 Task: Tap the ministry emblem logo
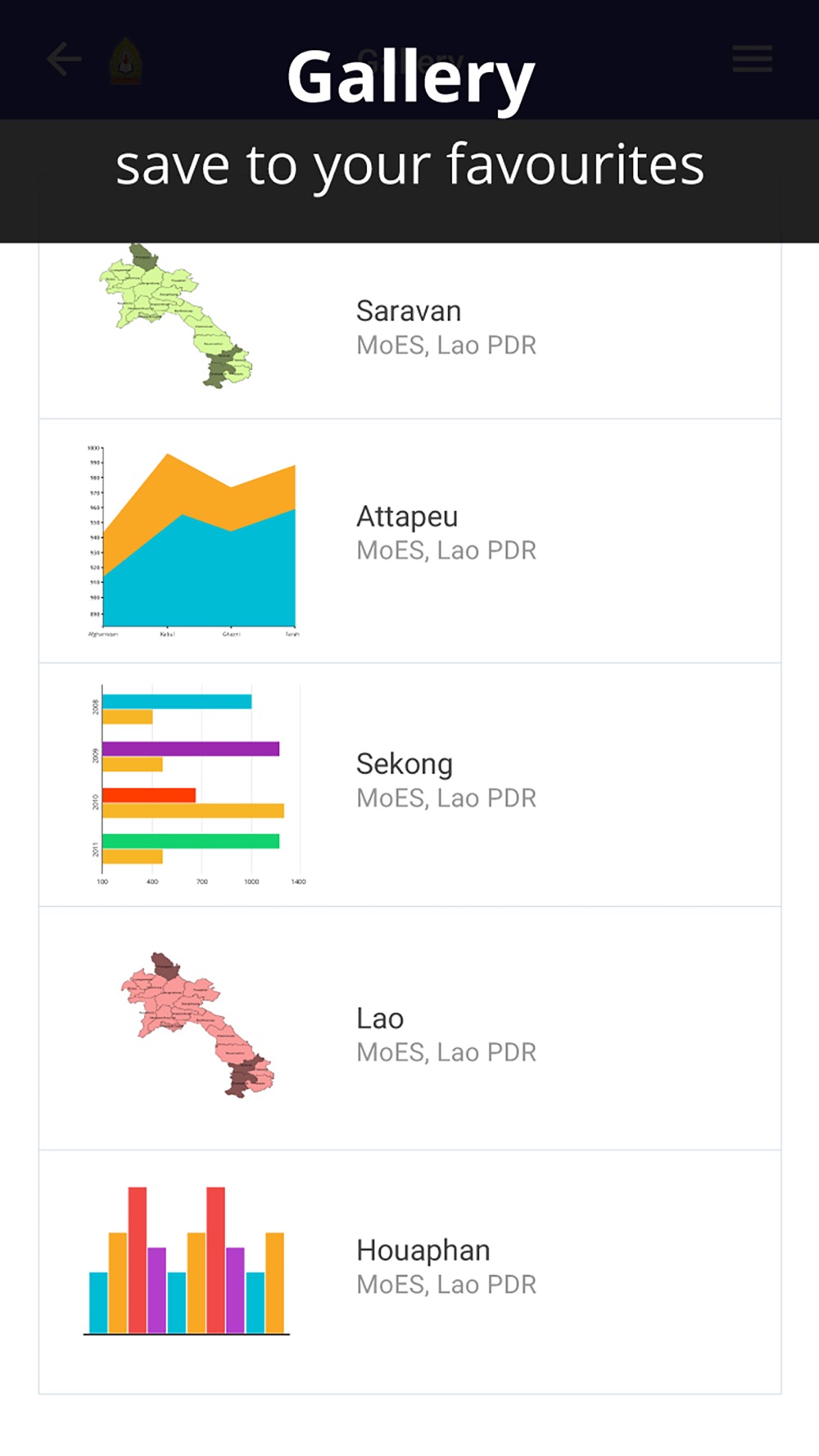tap(125, 61)
